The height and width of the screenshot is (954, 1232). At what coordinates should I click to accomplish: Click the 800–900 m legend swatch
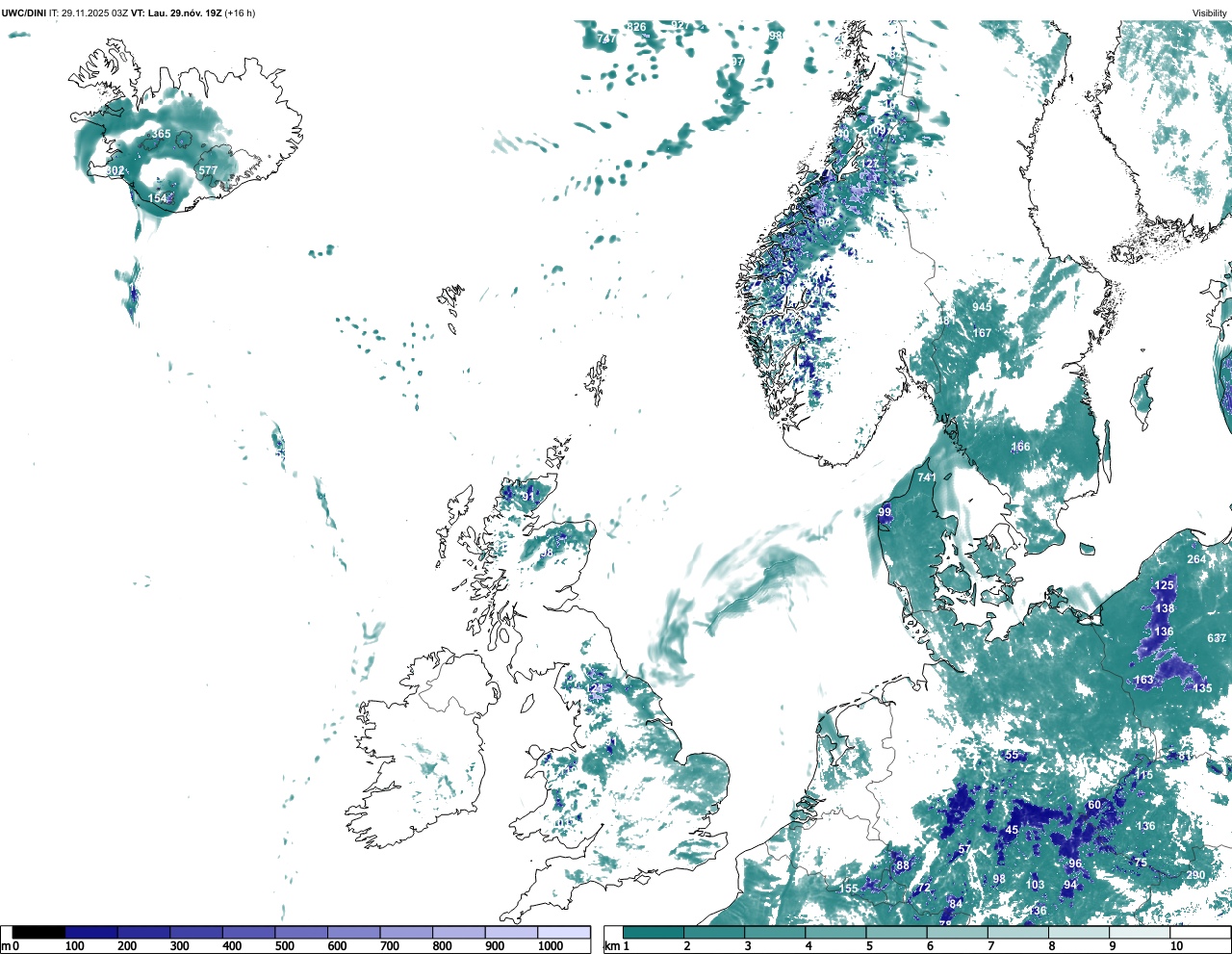point(459,932)
